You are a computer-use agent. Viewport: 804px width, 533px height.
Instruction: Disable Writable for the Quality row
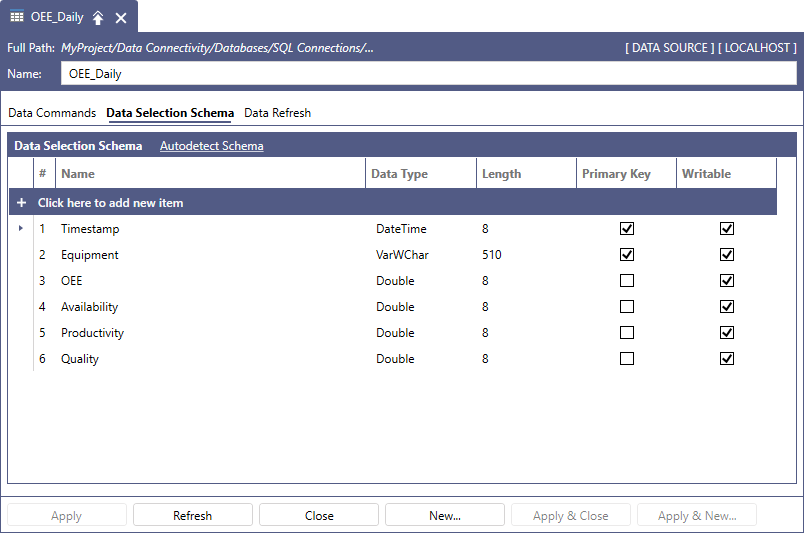pyautogui.click(x=727, y=359)
